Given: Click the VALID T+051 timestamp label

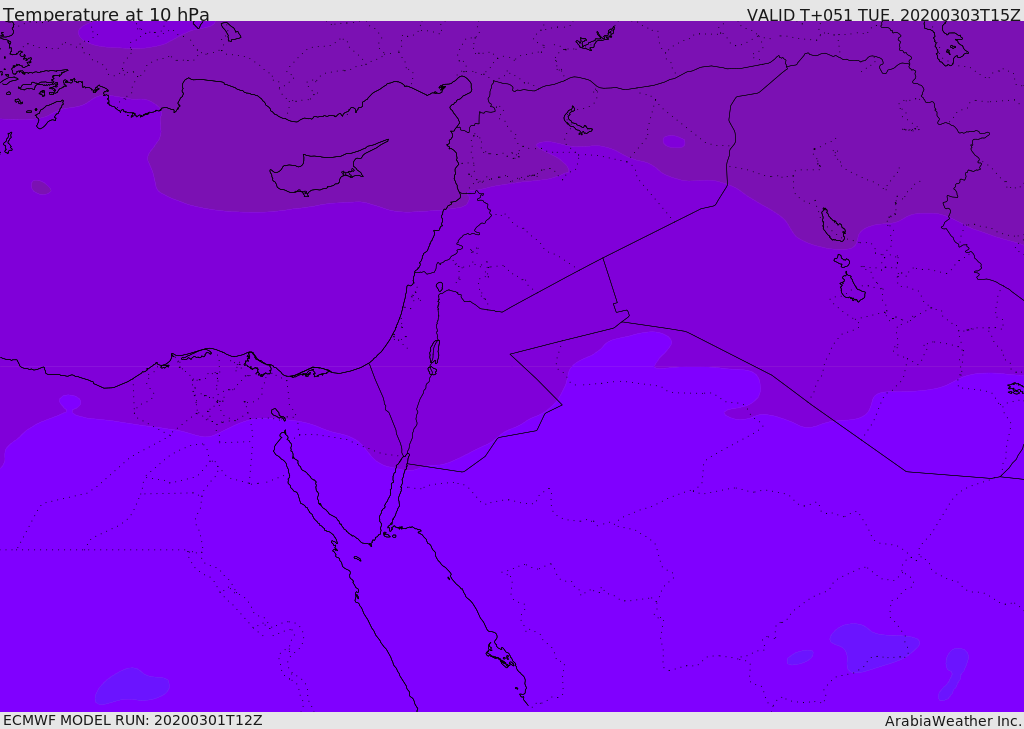Looking at the screenshot, I should (x=884, y=14).
